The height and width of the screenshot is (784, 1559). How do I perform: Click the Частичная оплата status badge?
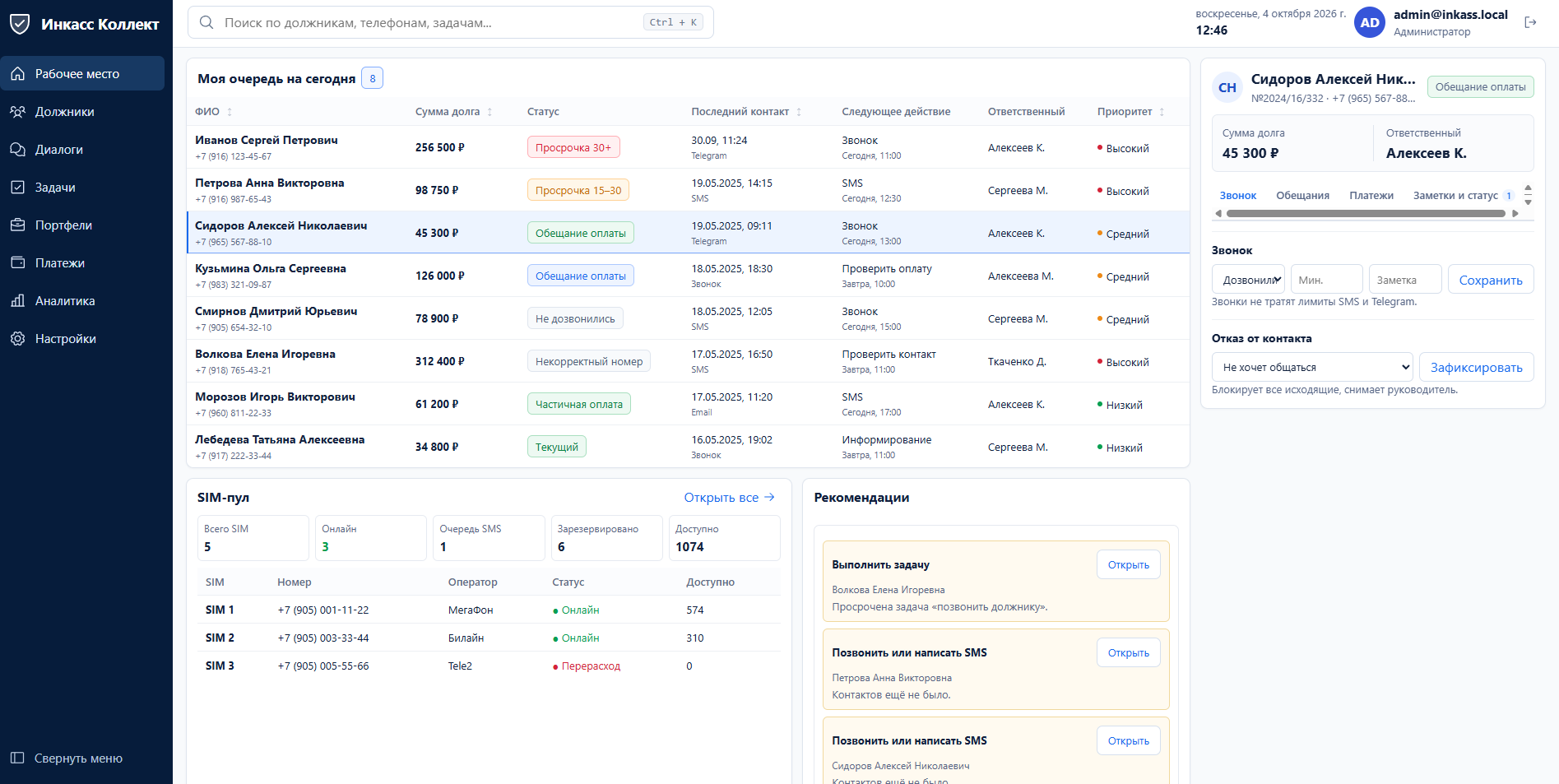tap(579, 404)
